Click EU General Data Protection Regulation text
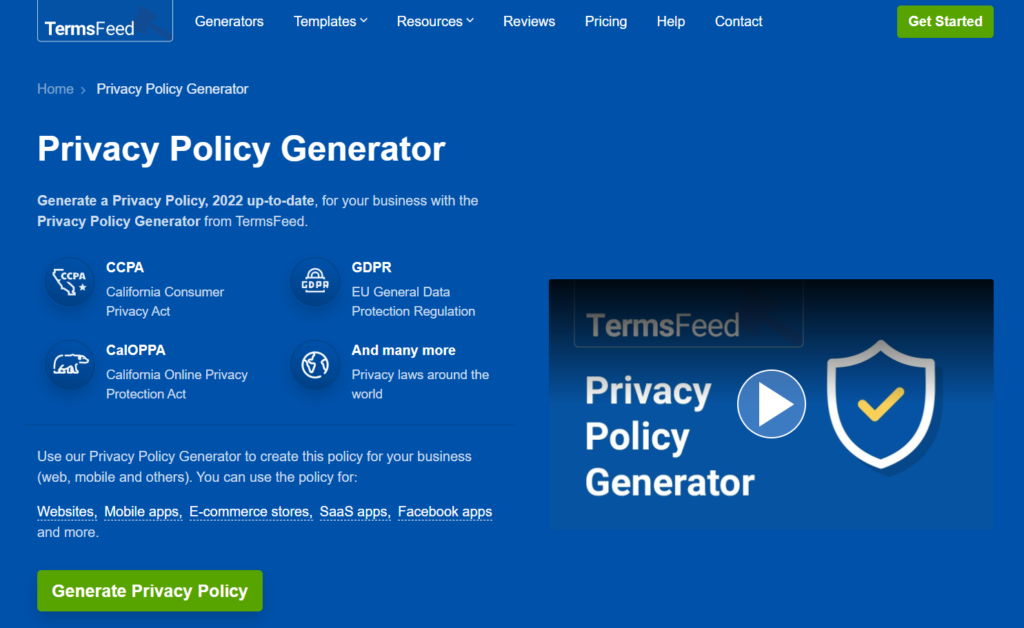1024x628 pixels. tap(413, 302)
